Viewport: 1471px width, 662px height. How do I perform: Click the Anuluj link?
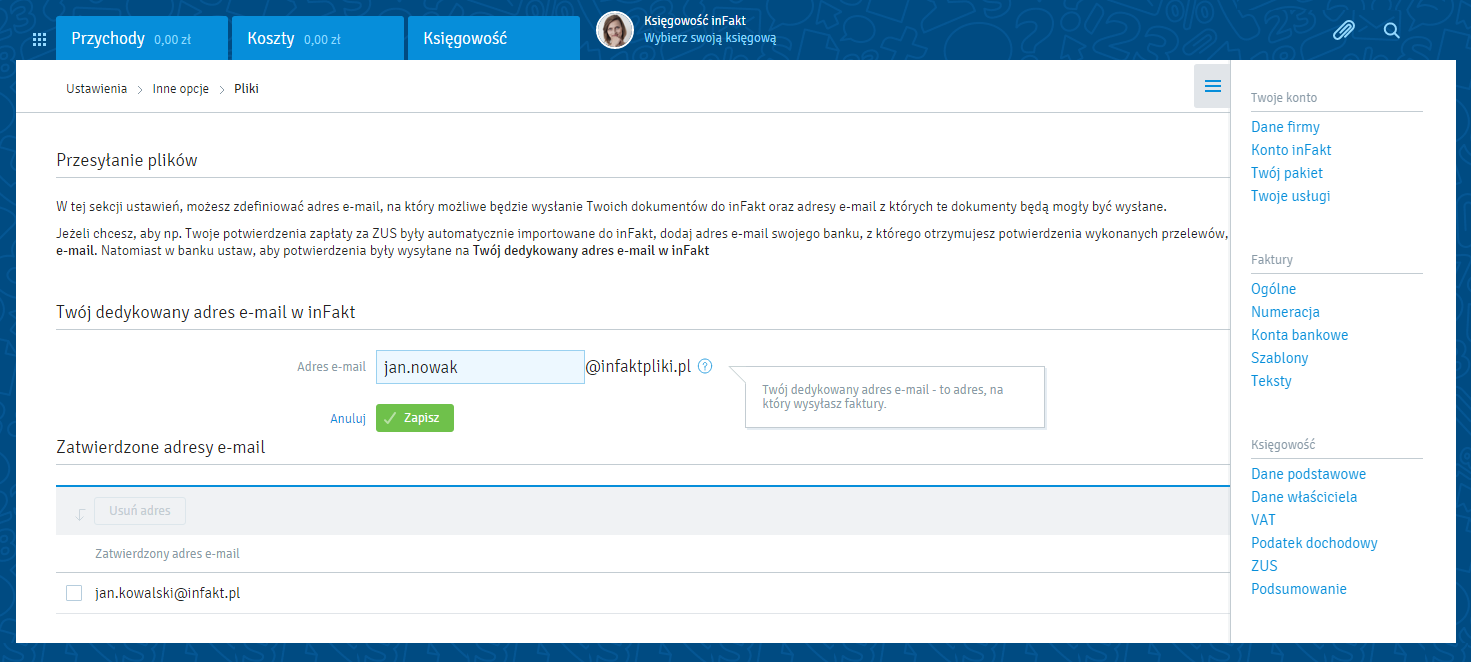pyautogui.click(x=348, y=419)
